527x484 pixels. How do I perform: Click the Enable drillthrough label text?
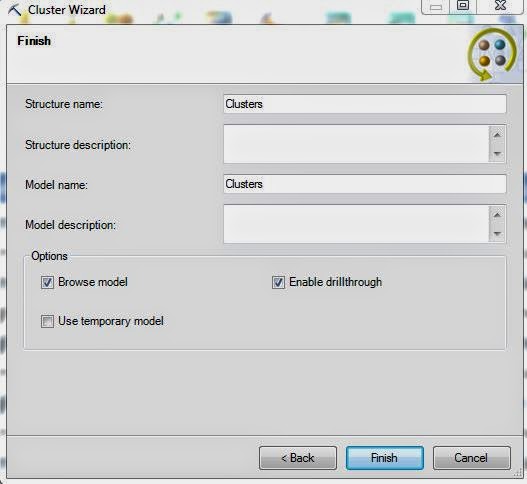point(335,282)
